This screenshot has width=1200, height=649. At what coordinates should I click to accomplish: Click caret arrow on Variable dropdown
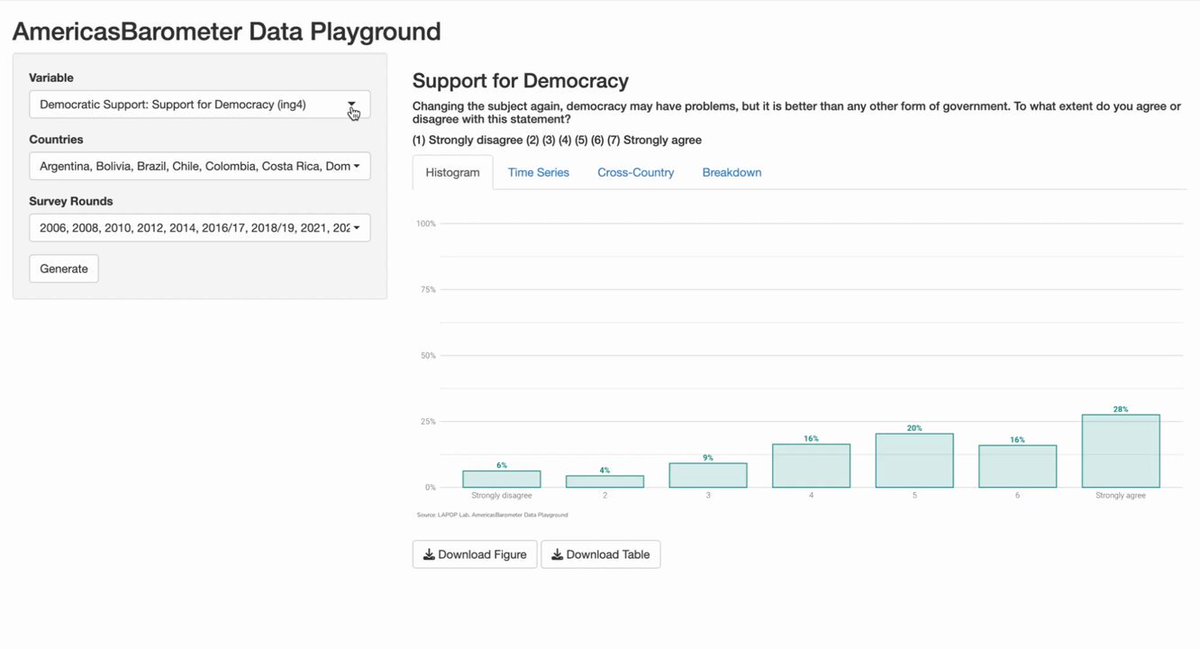pyautogui.click(x=352, y=104)
